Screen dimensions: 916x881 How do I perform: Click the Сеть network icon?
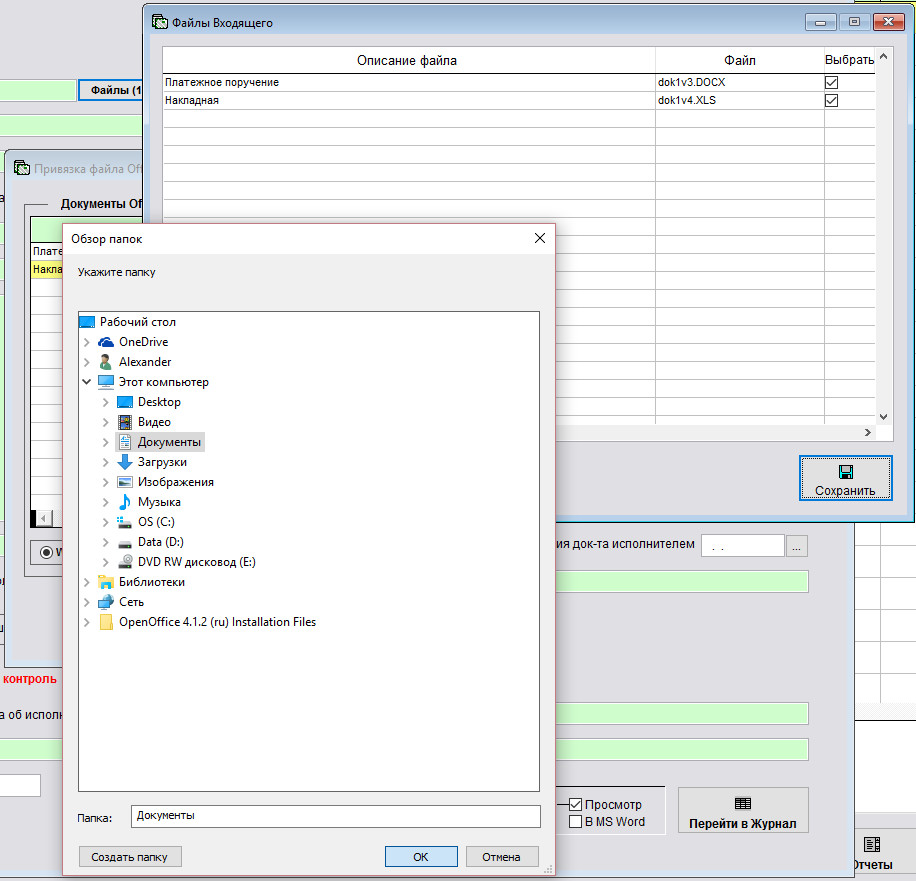click(106, 602)
